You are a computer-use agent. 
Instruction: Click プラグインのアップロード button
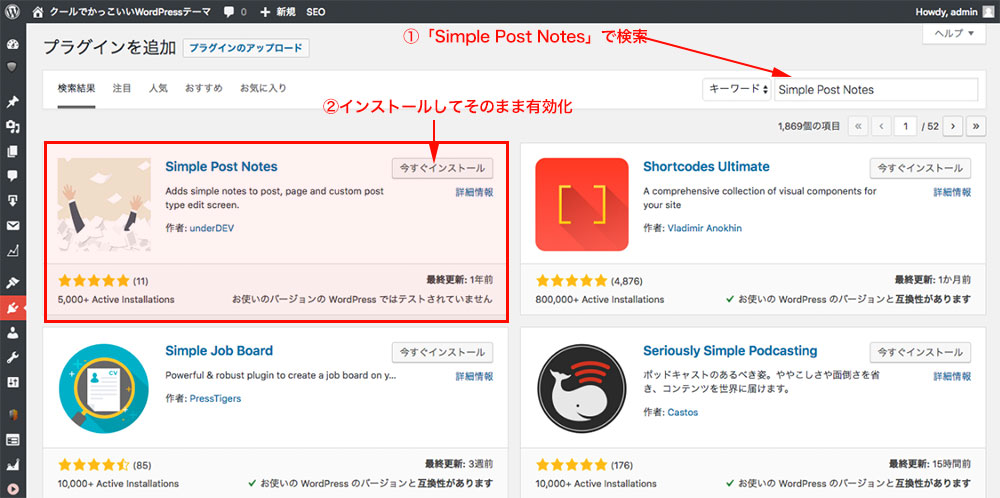coord(246,48)
